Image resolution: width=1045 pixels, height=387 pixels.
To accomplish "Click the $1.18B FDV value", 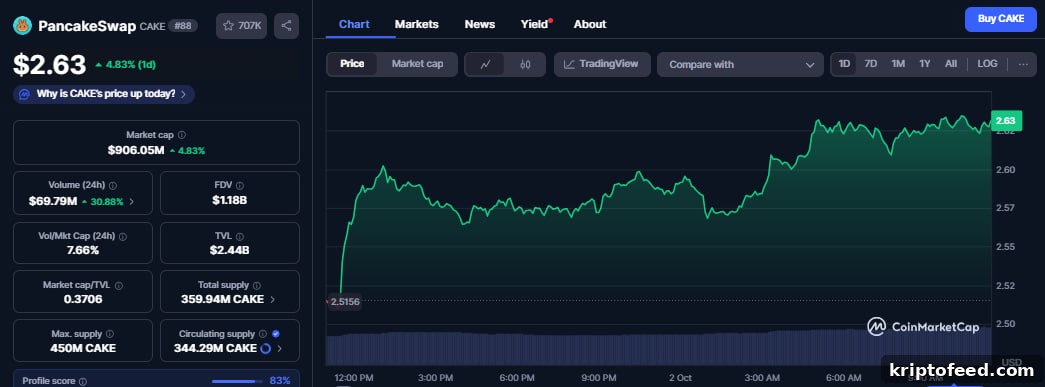I will pos(230,200).
